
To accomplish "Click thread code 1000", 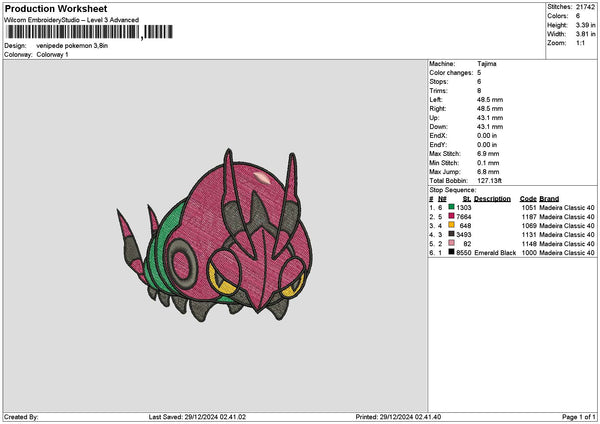I will [529, 253].
